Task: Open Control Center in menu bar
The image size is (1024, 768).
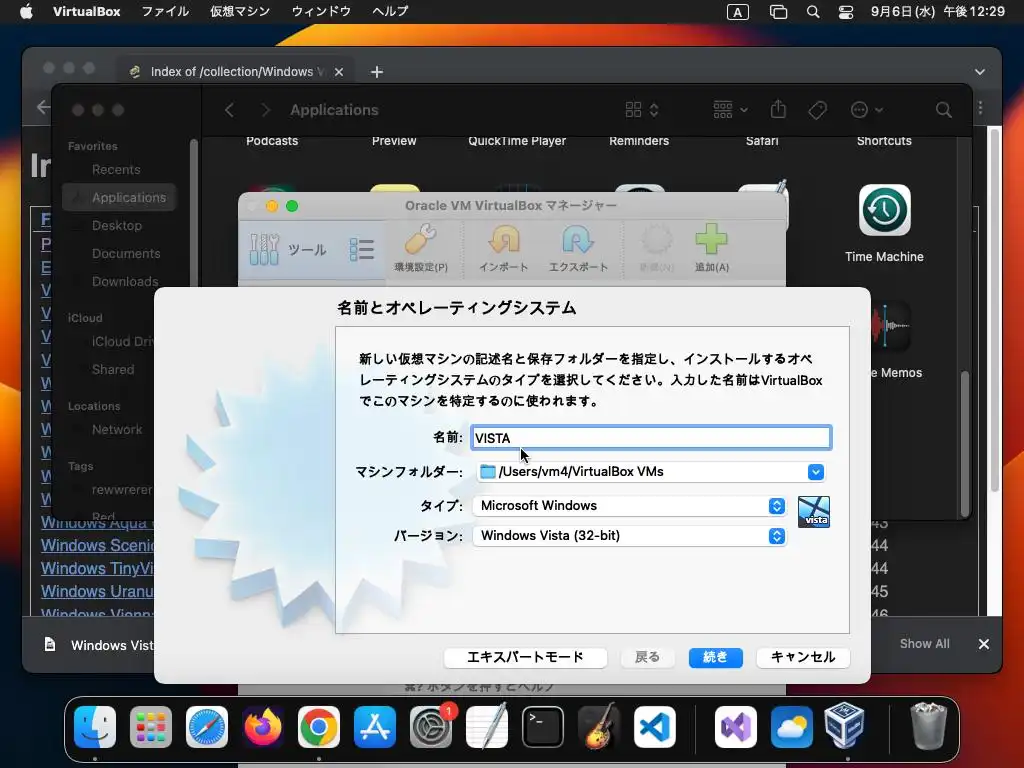Action: tap(846, 12)
